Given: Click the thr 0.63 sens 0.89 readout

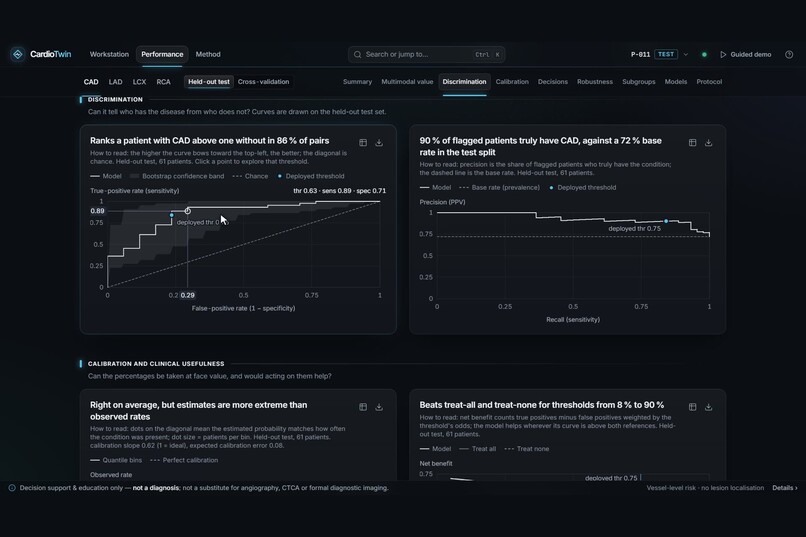Looking at the screenshot, I should (x=339, y=191).
